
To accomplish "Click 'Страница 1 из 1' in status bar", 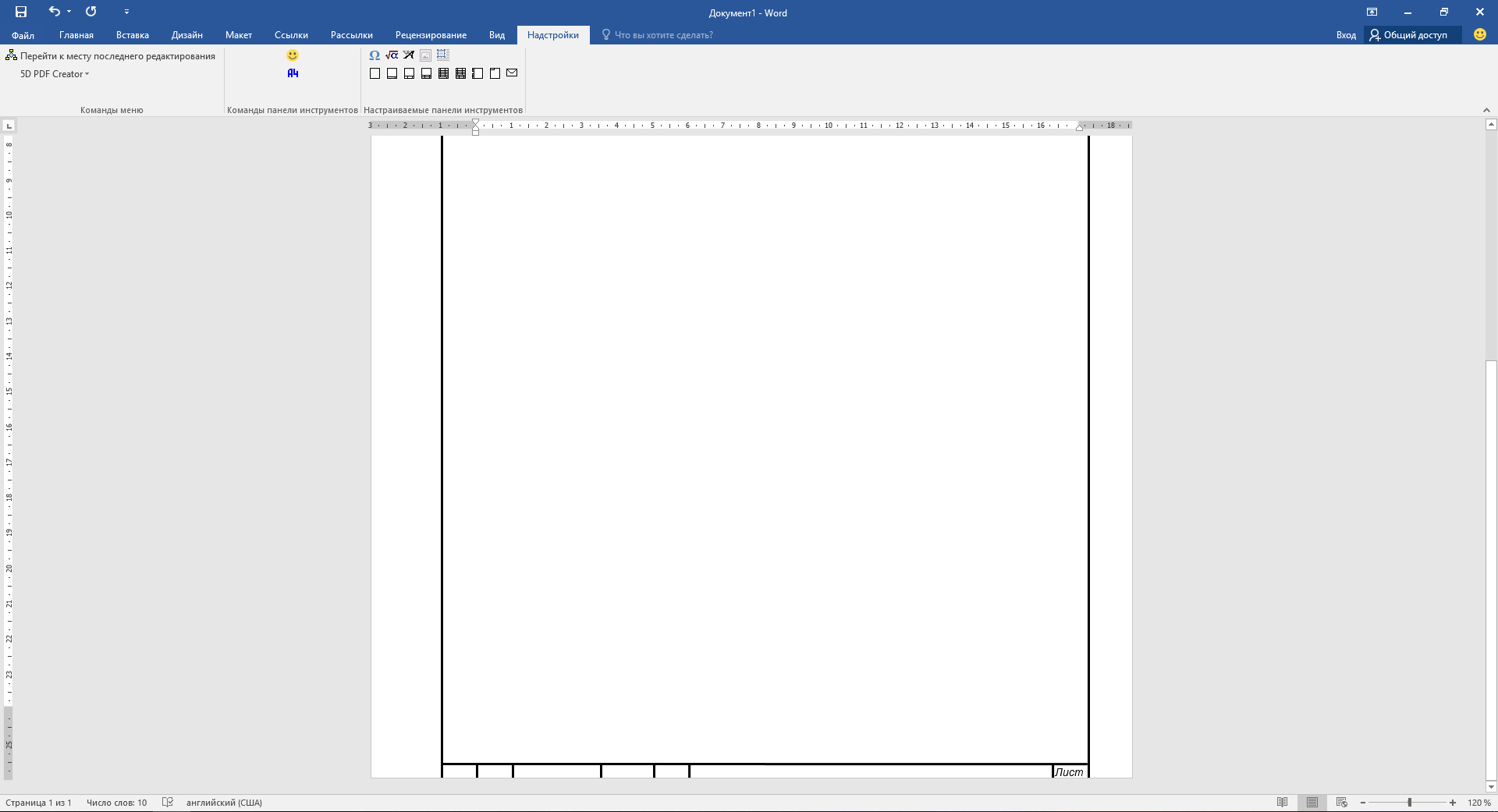I will (38, 803).
